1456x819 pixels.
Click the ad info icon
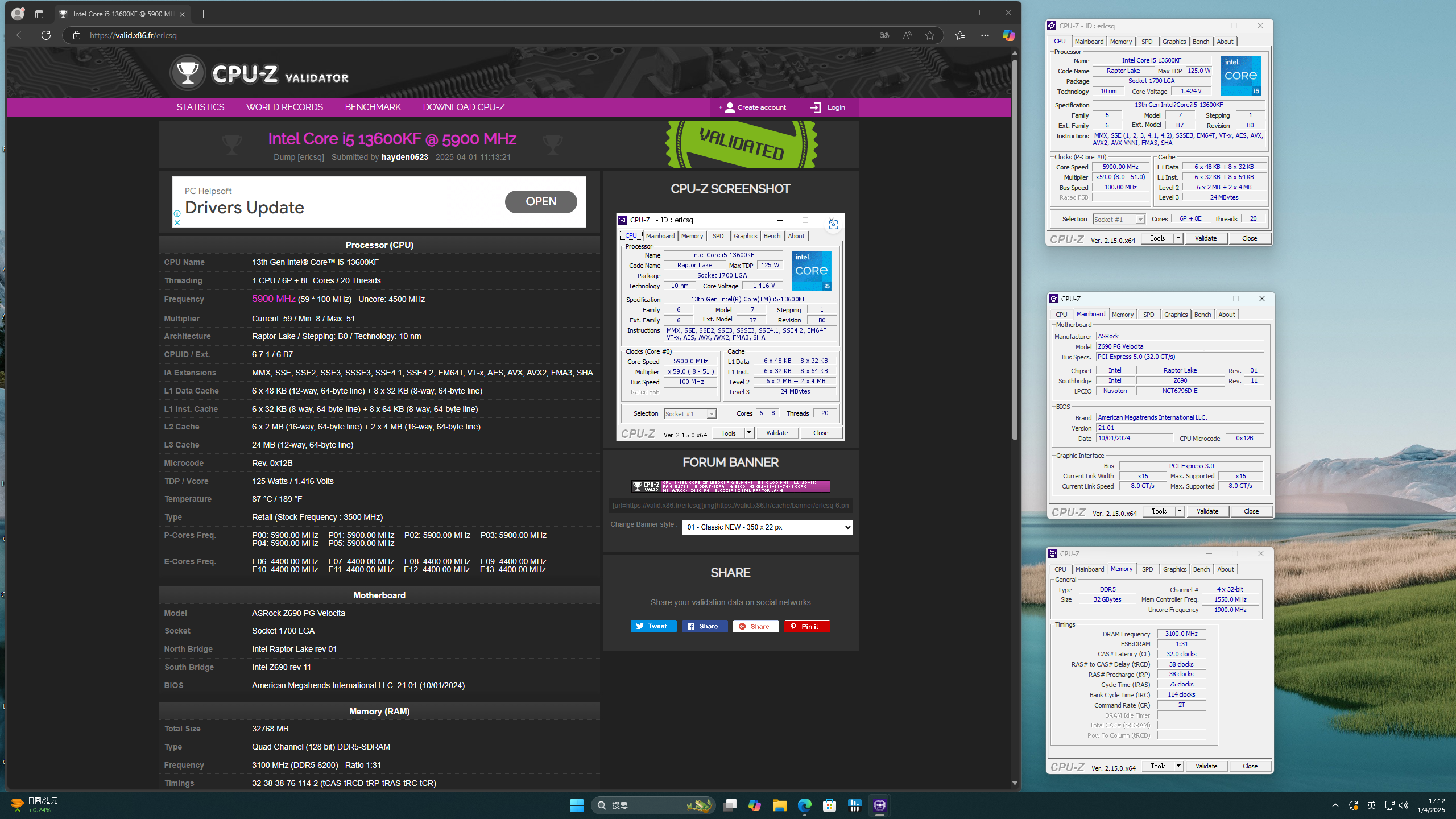(177, 214)
